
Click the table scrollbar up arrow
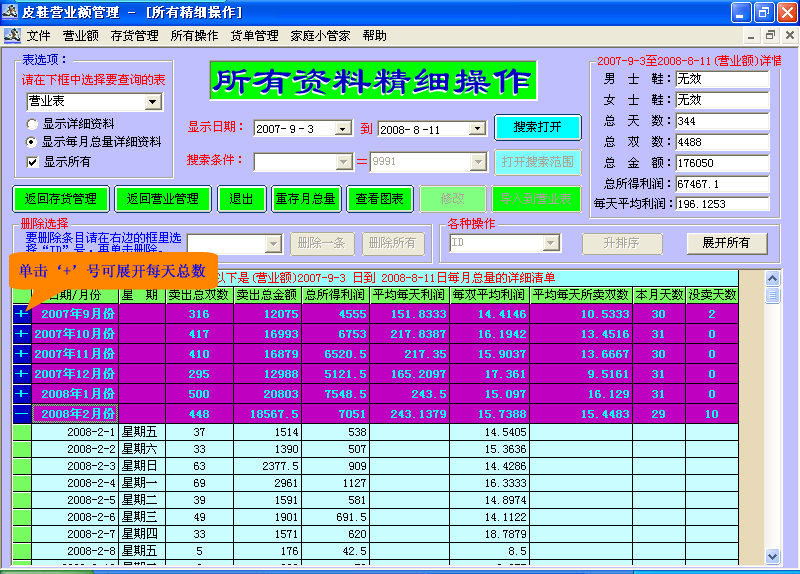772,278
